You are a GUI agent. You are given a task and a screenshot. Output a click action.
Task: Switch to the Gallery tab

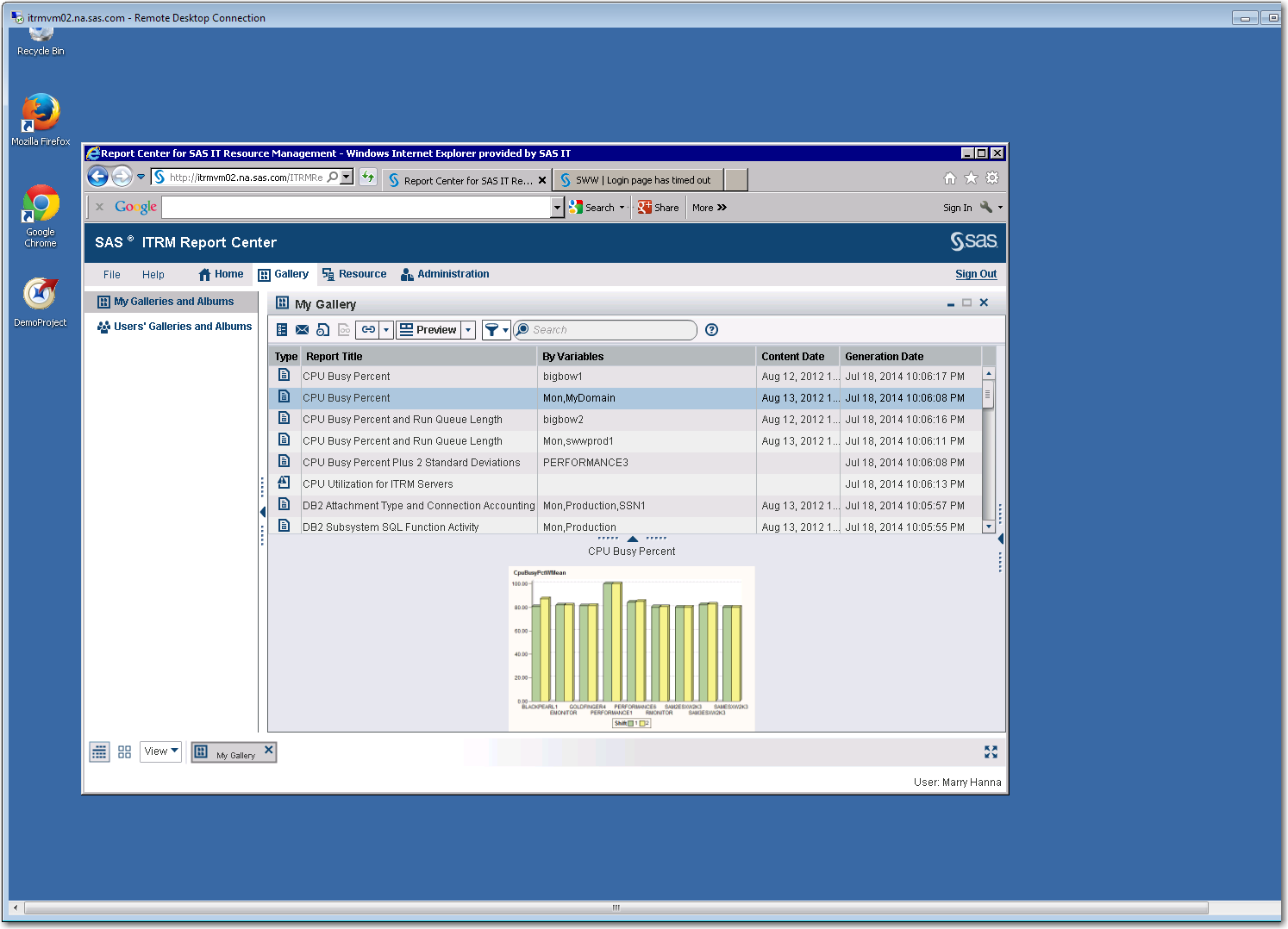[x=284, y=274]
